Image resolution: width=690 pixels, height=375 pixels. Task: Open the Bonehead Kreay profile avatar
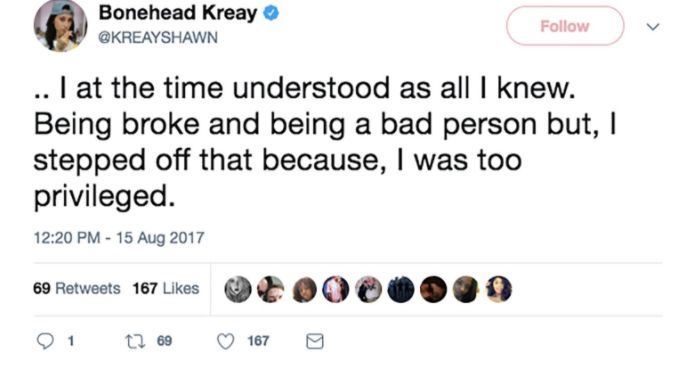click(60, 26)
